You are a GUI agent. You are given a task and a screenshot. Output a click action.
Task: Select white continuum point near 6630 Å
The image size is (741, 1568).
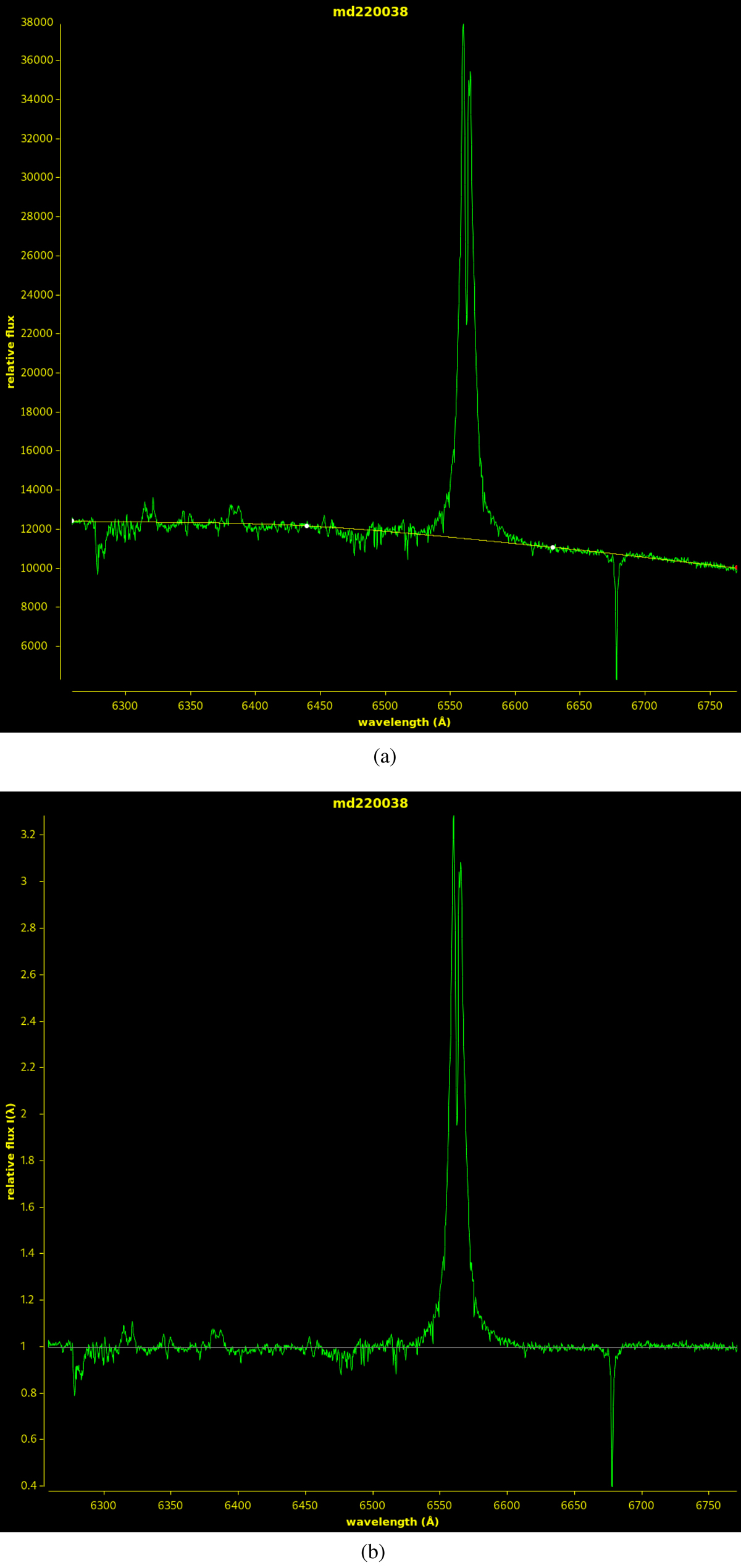click(553, 548)
